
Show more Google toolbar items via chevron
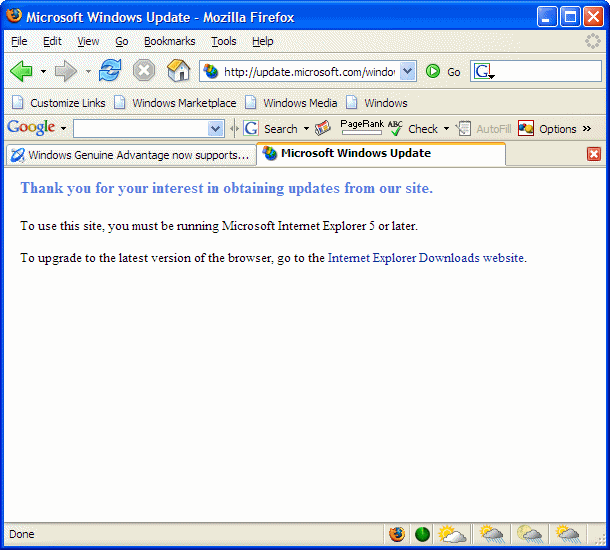point(587,128)
